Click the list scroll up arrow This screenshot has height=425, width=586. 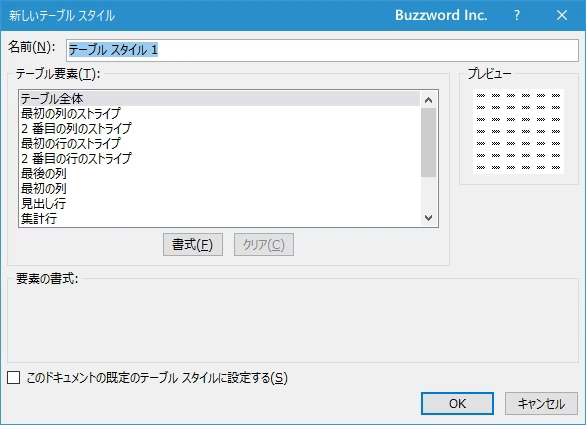pos(429,100)
